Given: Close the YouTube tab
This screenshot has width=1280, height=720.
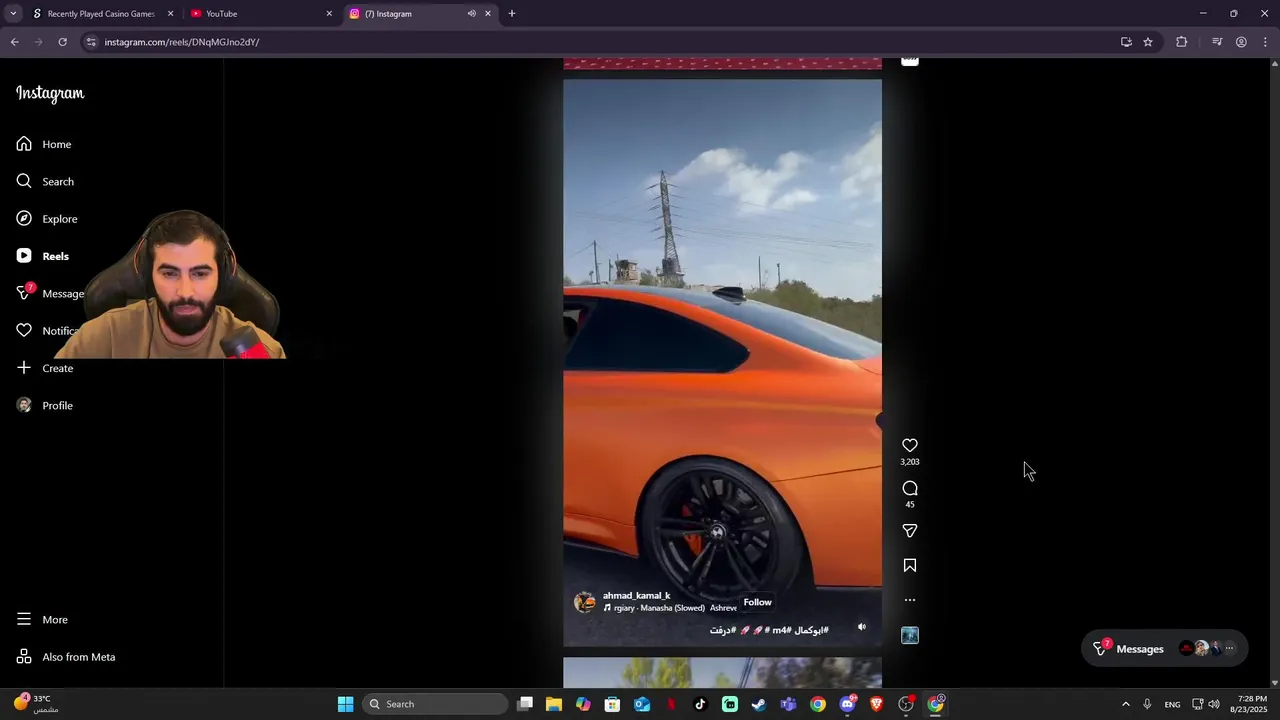Looking at the screenshot, I should pyautogui.click(x=329, y=14).
